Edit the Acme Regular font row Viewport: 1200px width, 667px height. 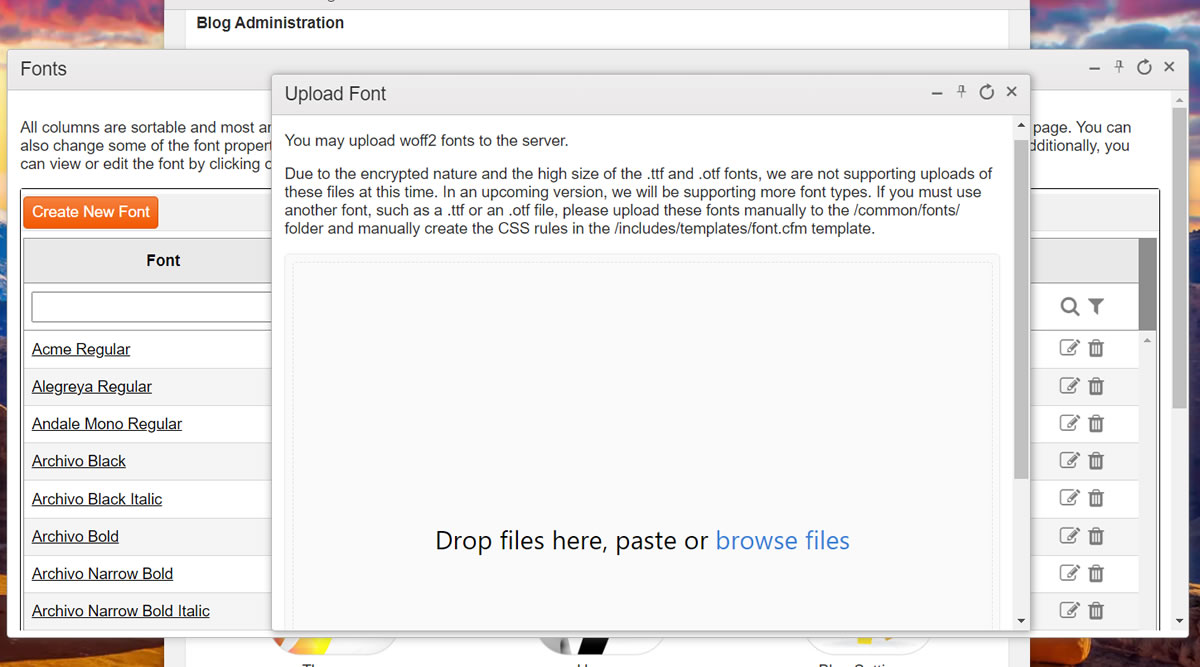click(x=1069, y=348)
